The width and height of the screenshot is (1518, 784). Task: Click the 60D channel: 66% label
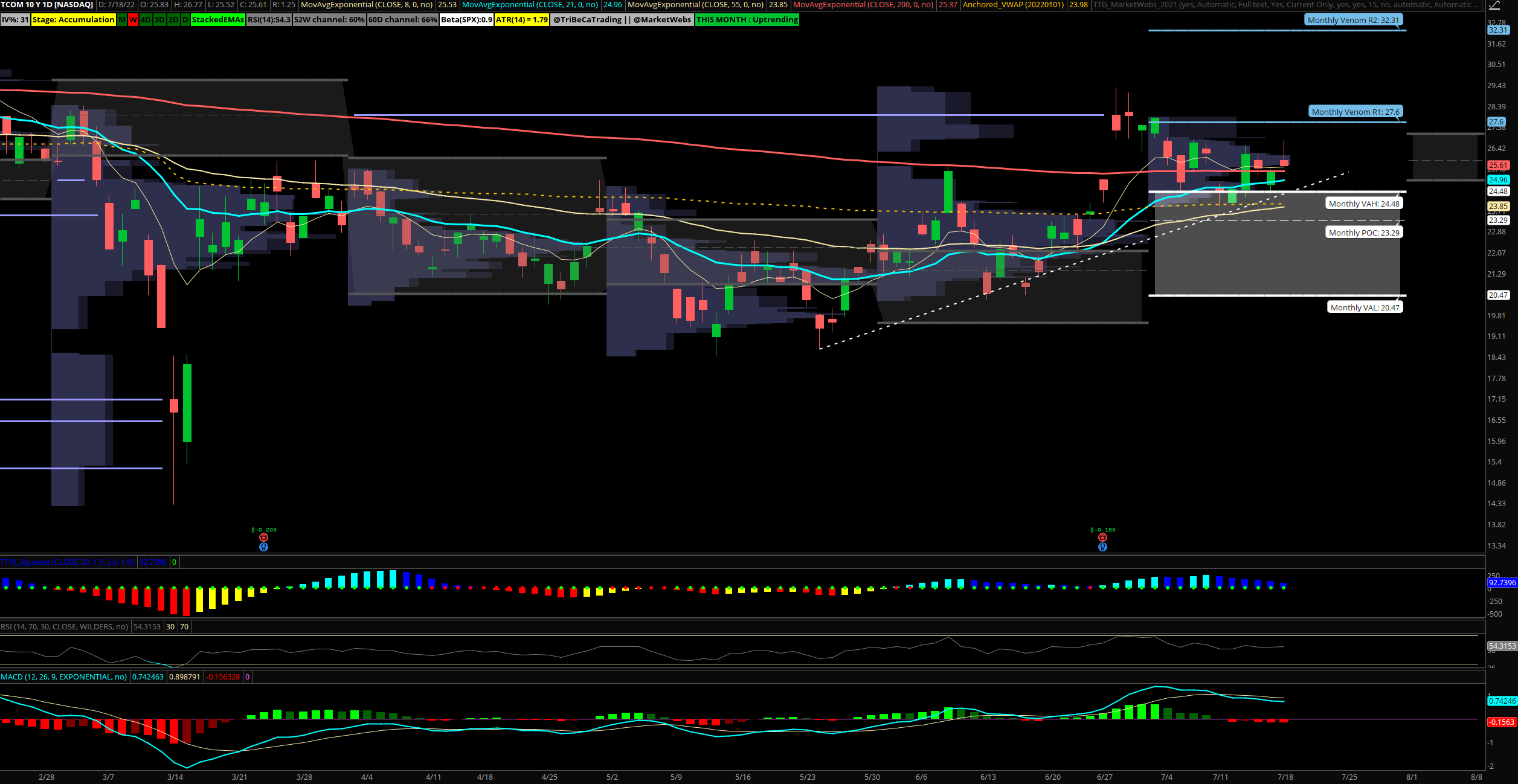(x=403, y=19)
